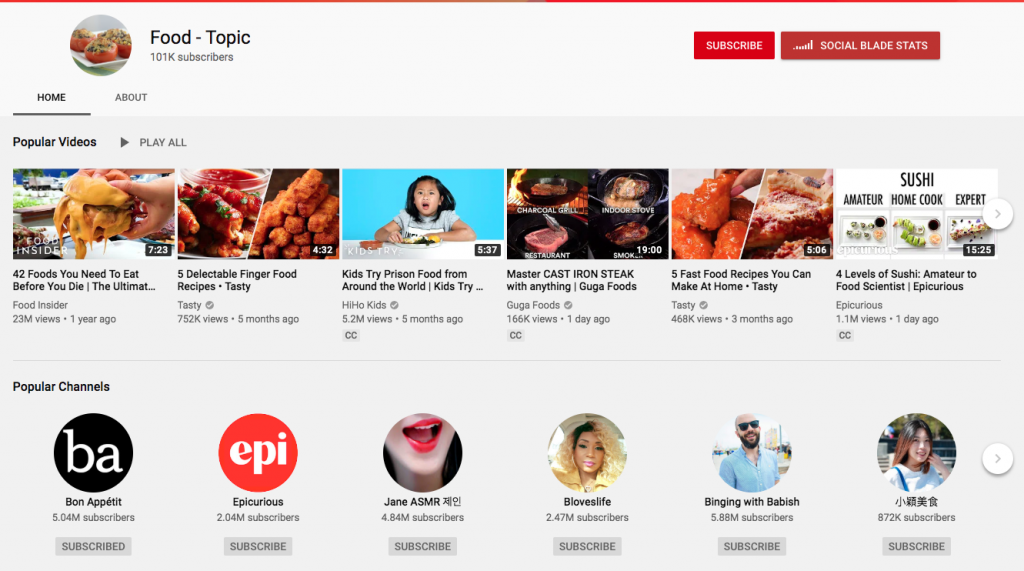Open the Jane ASMR channel avatar
The image size is (1024, 571).
423,452
